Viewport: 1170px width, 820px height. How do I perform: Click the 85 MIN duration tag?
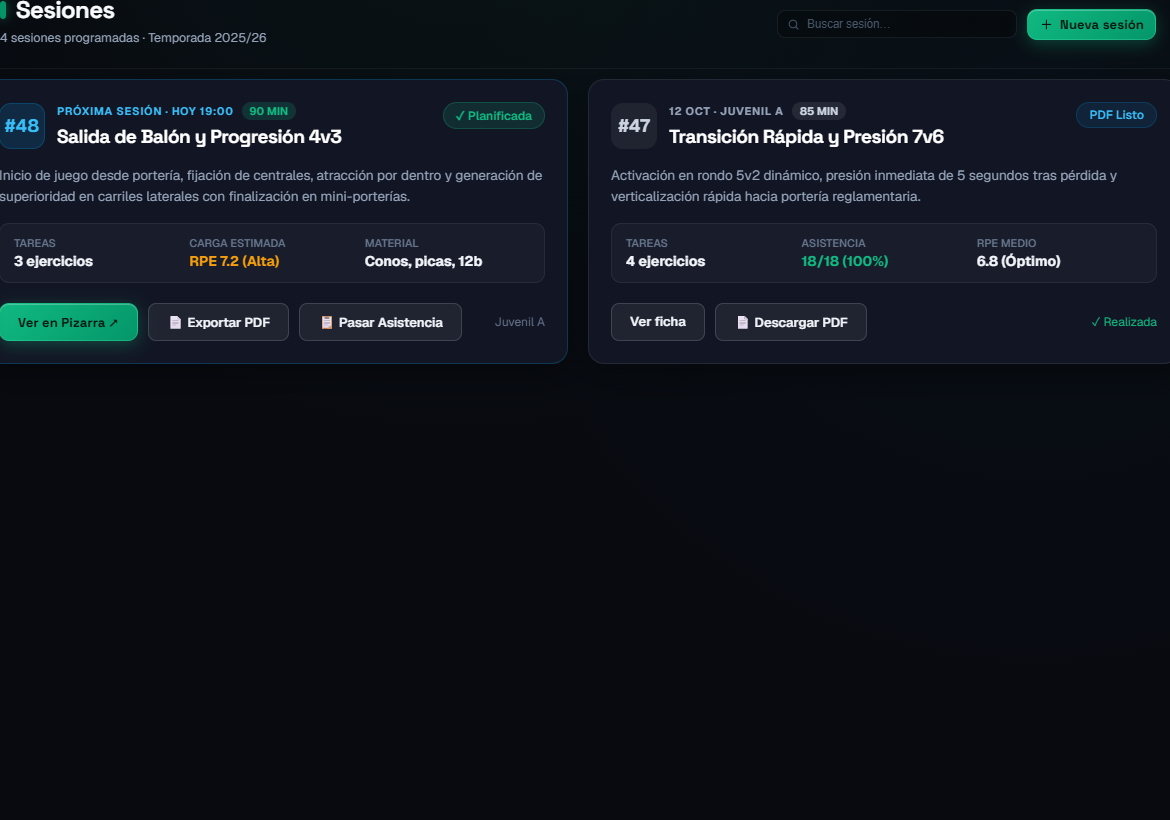click(x=819, y=111)
